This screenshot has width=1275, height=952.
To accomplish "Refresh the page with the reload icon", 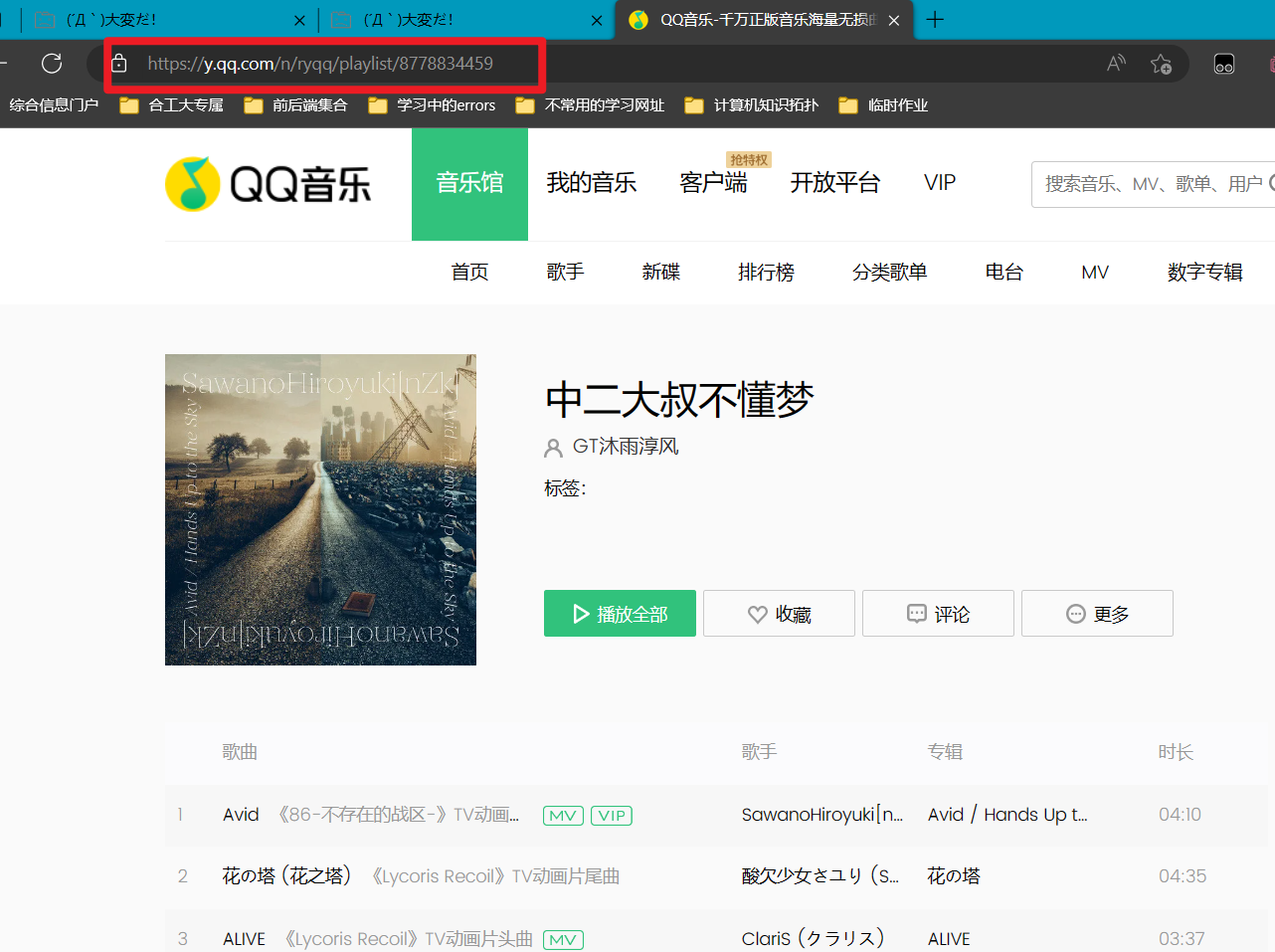I will 52,64.
